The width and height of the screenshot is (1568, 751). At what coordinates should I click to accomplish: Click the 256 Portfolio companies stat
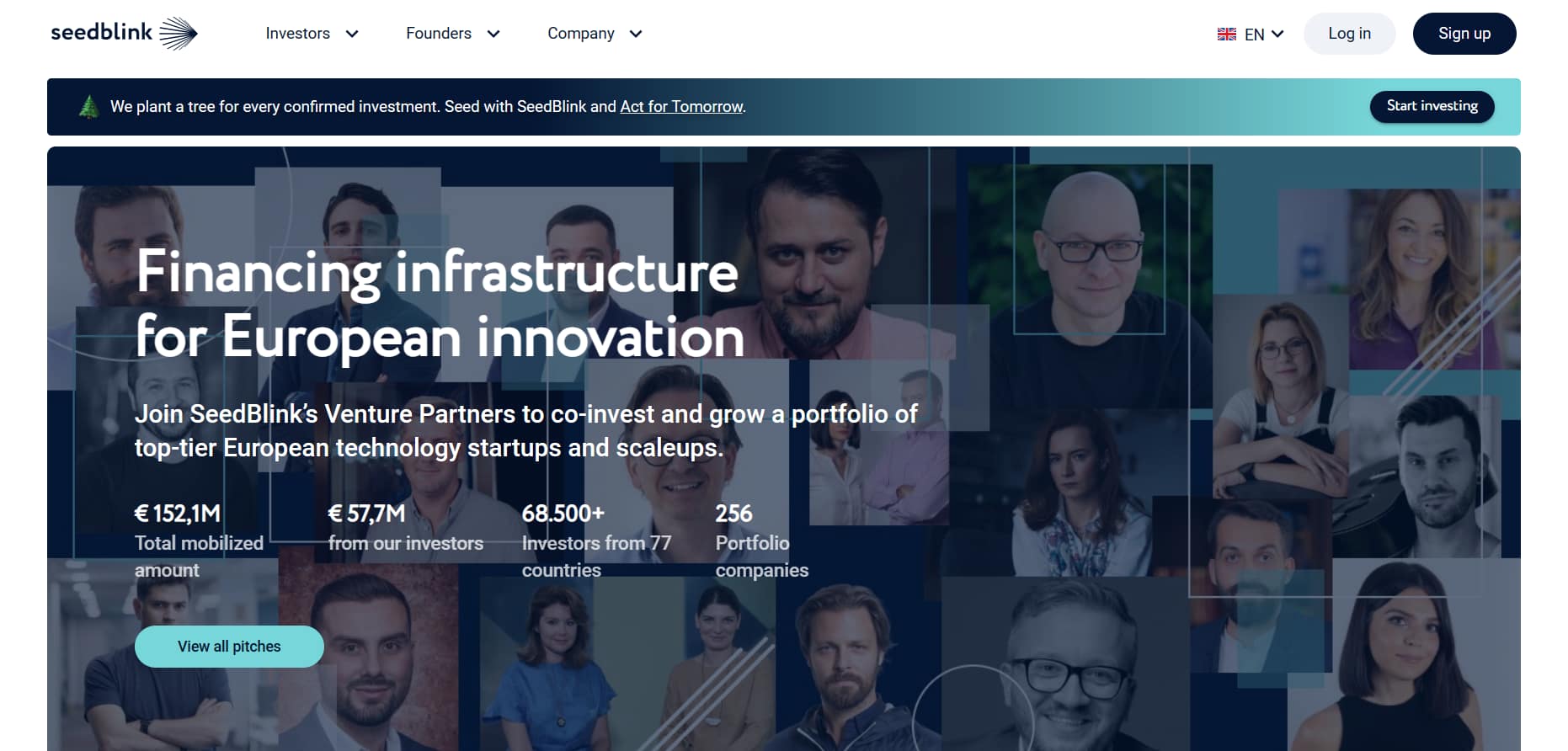pyautogui.click(x=761, y=541)
